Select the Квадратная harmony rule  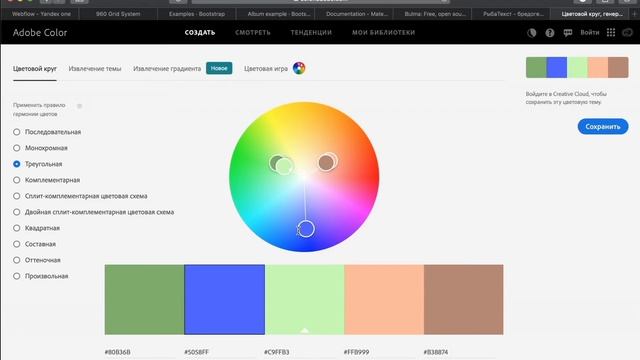[36, 228]
